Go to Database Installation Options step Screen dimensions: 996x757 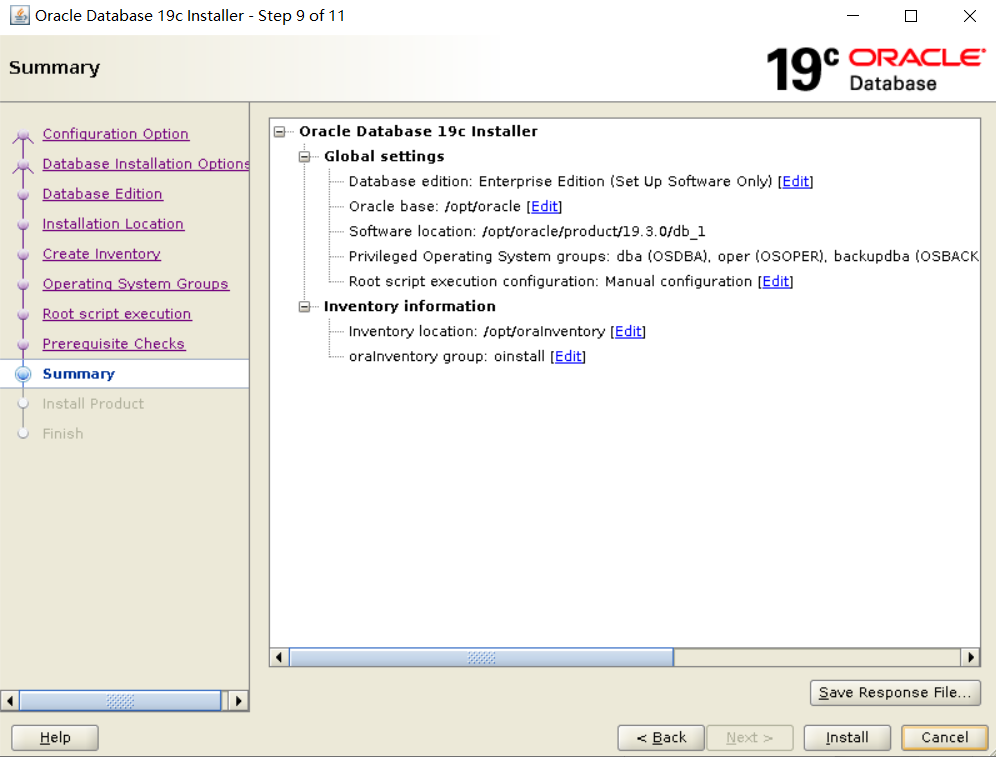point(145,164)
